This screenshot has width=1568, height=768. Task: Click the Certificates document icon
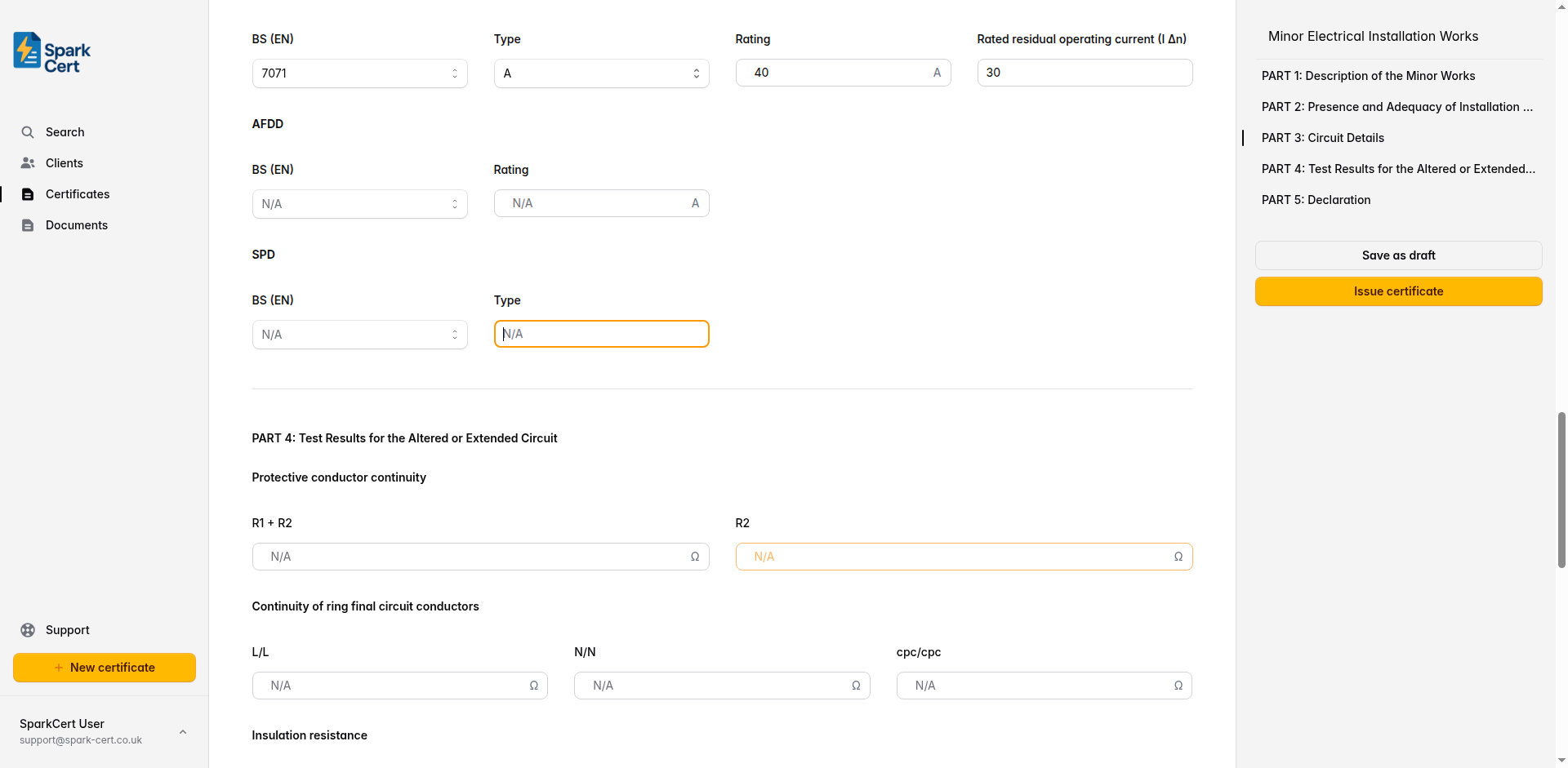click(x=28, y=194)
